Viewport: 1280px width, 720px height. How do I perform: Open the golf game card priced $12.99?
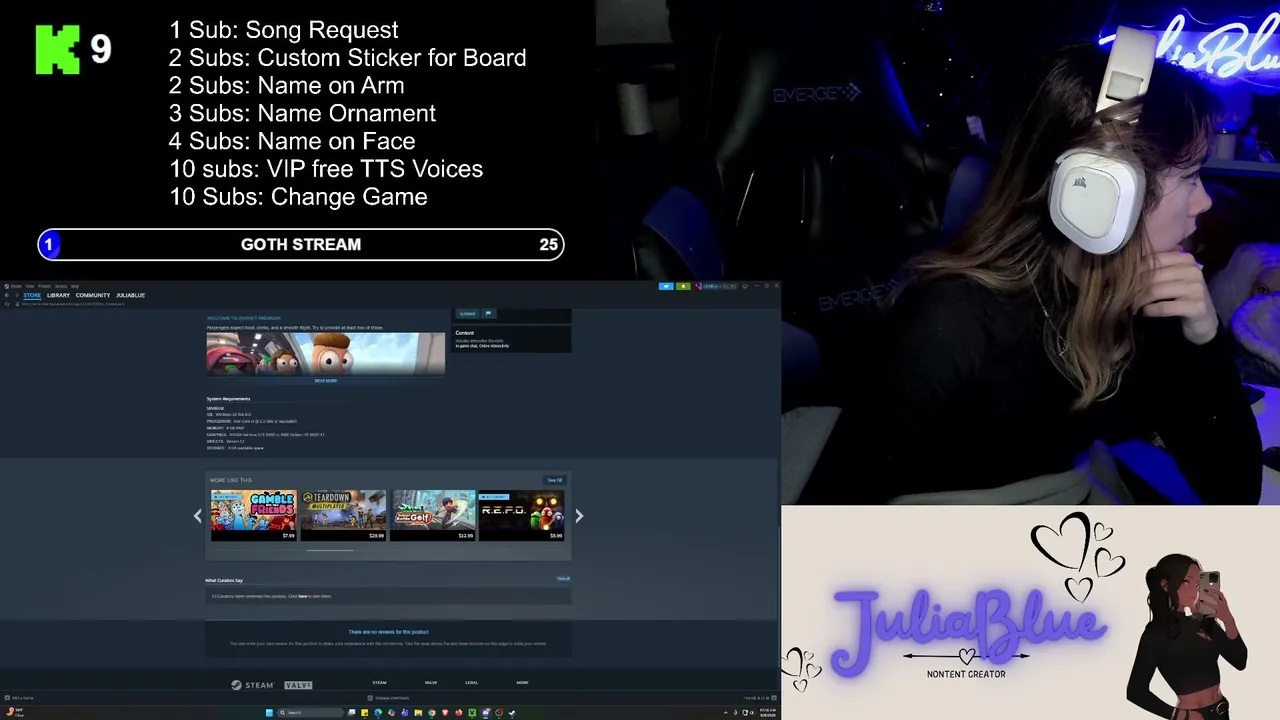pyautogui.click(x=433, y=515)
